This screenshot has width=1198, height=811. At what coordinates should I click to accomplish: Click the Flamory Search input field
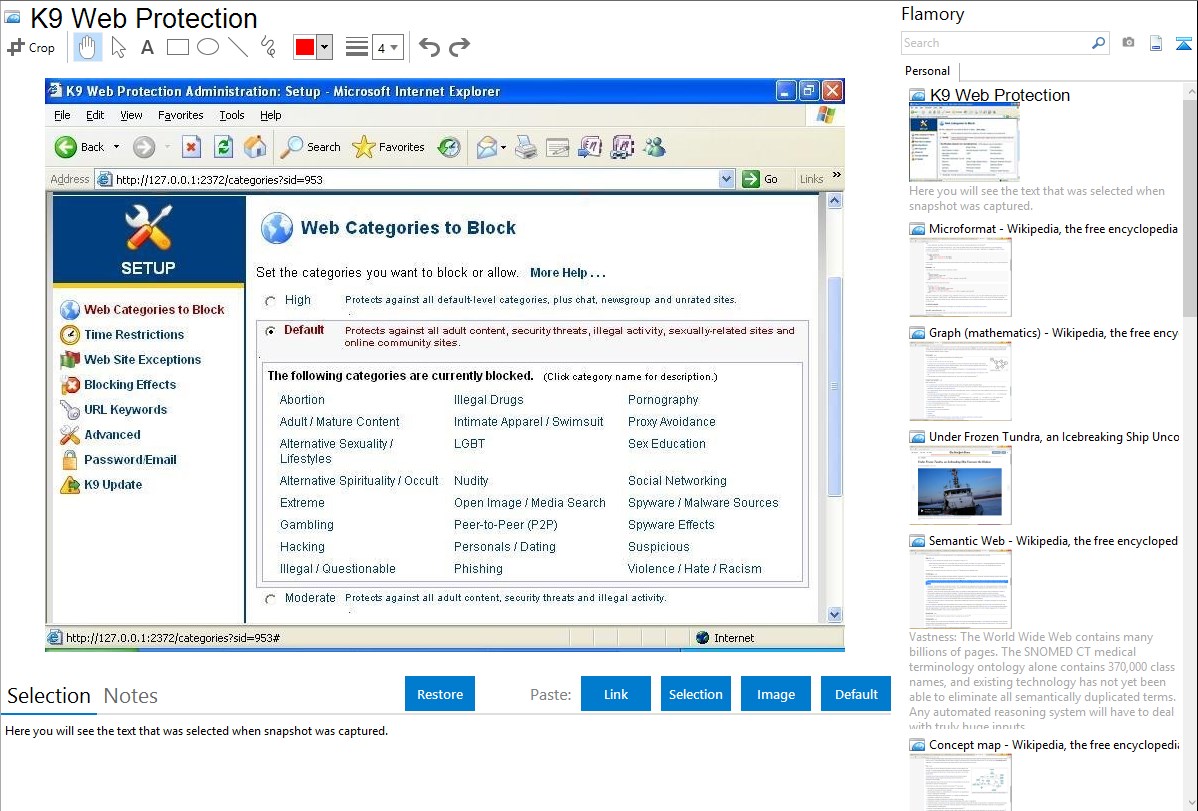point(996,43)
